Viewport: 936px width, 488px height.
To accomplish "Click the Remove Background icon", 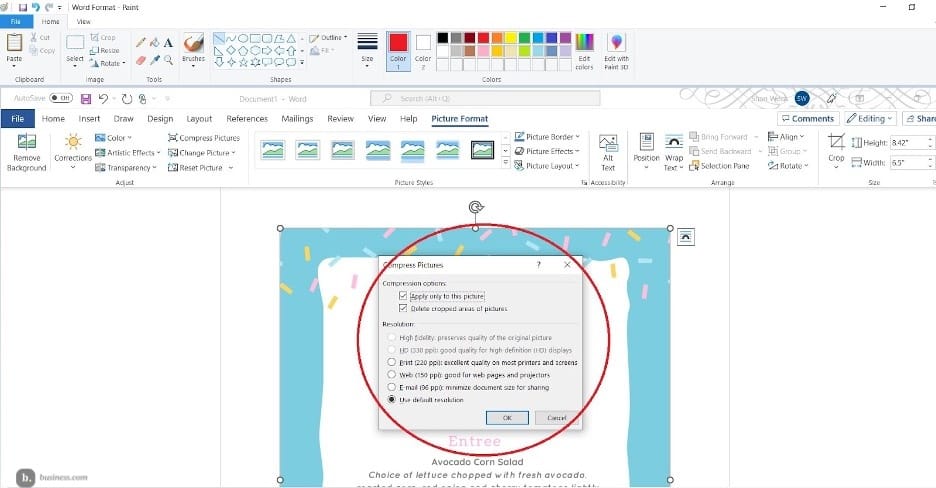I will (x=26, y=144).
